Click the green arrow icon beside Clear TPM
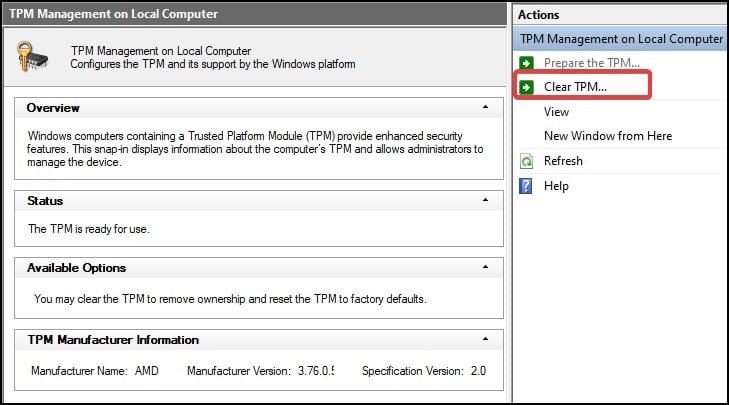 tap(526, 87)
